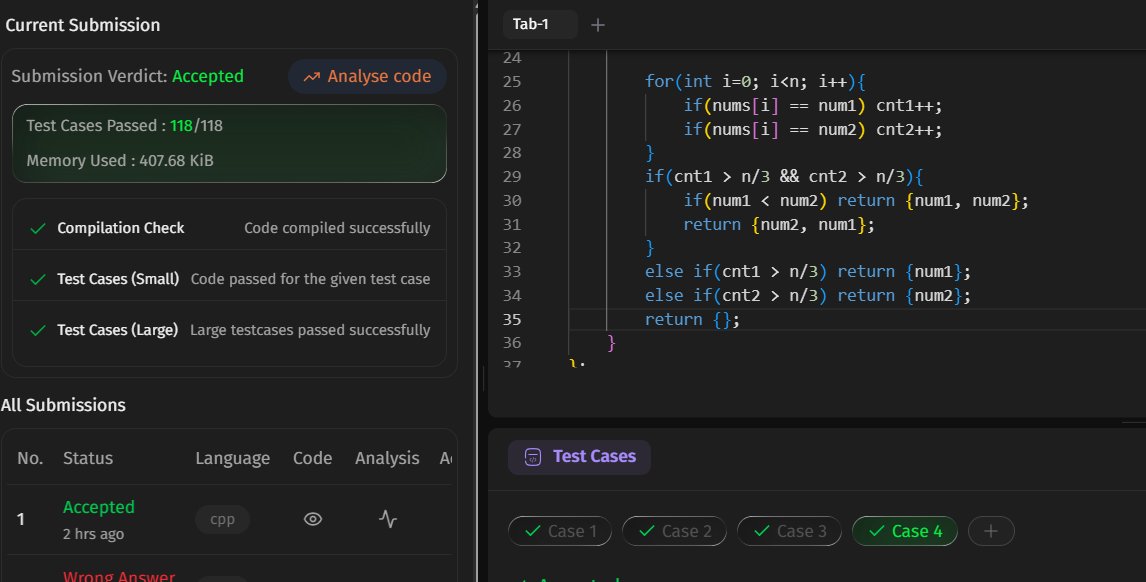Click the cpp language badge in submission 1
Screen dimensions: 1146x582
(x=223, y=519)
